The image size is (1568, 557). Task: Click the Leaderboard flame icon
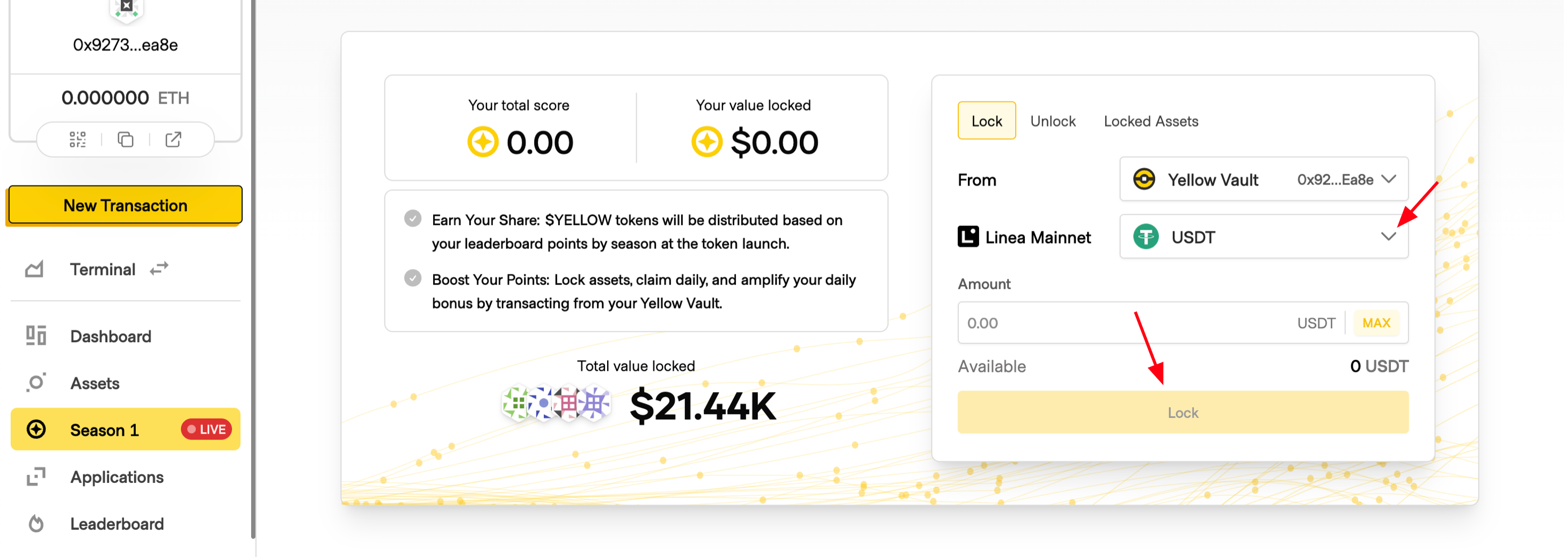point(36,524)
